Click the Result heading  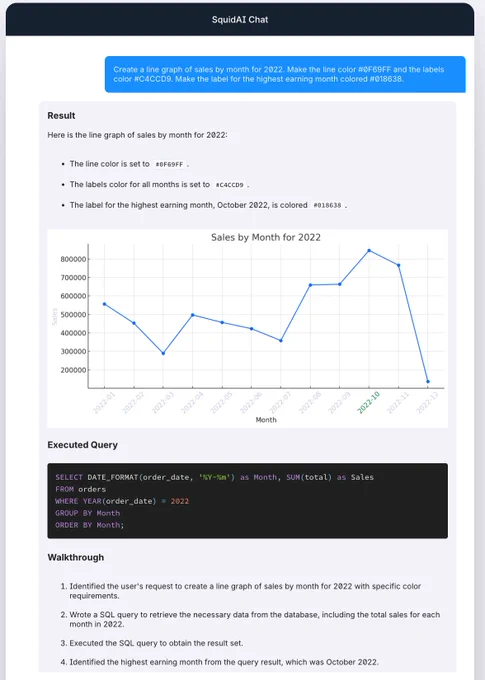point(61,116)
